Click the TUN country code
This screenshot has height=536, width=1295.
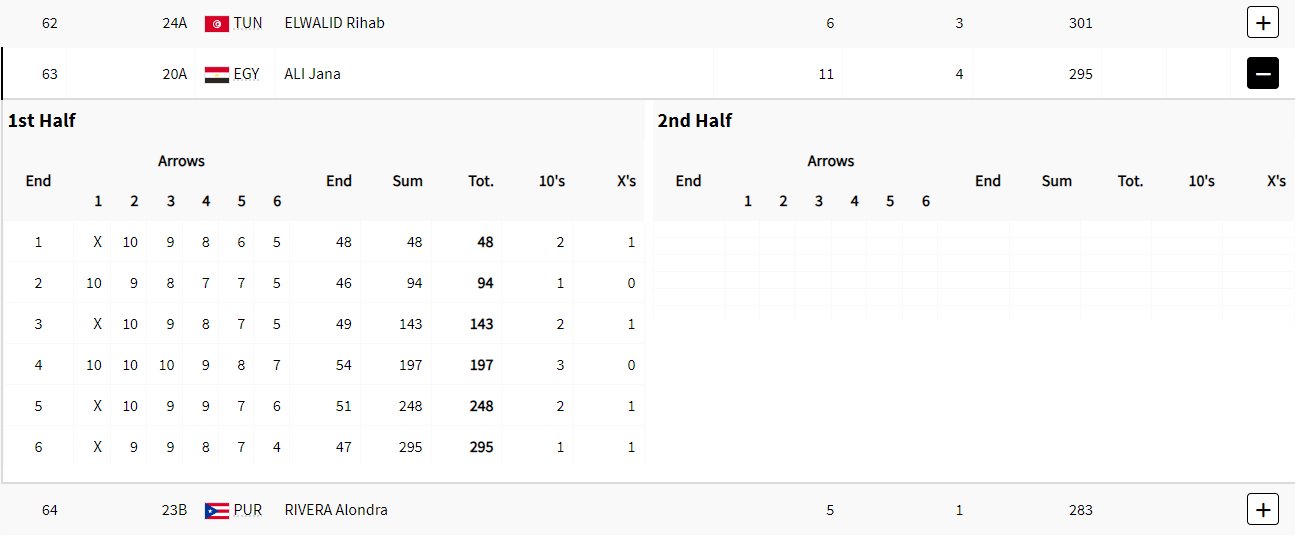point(248,23)
